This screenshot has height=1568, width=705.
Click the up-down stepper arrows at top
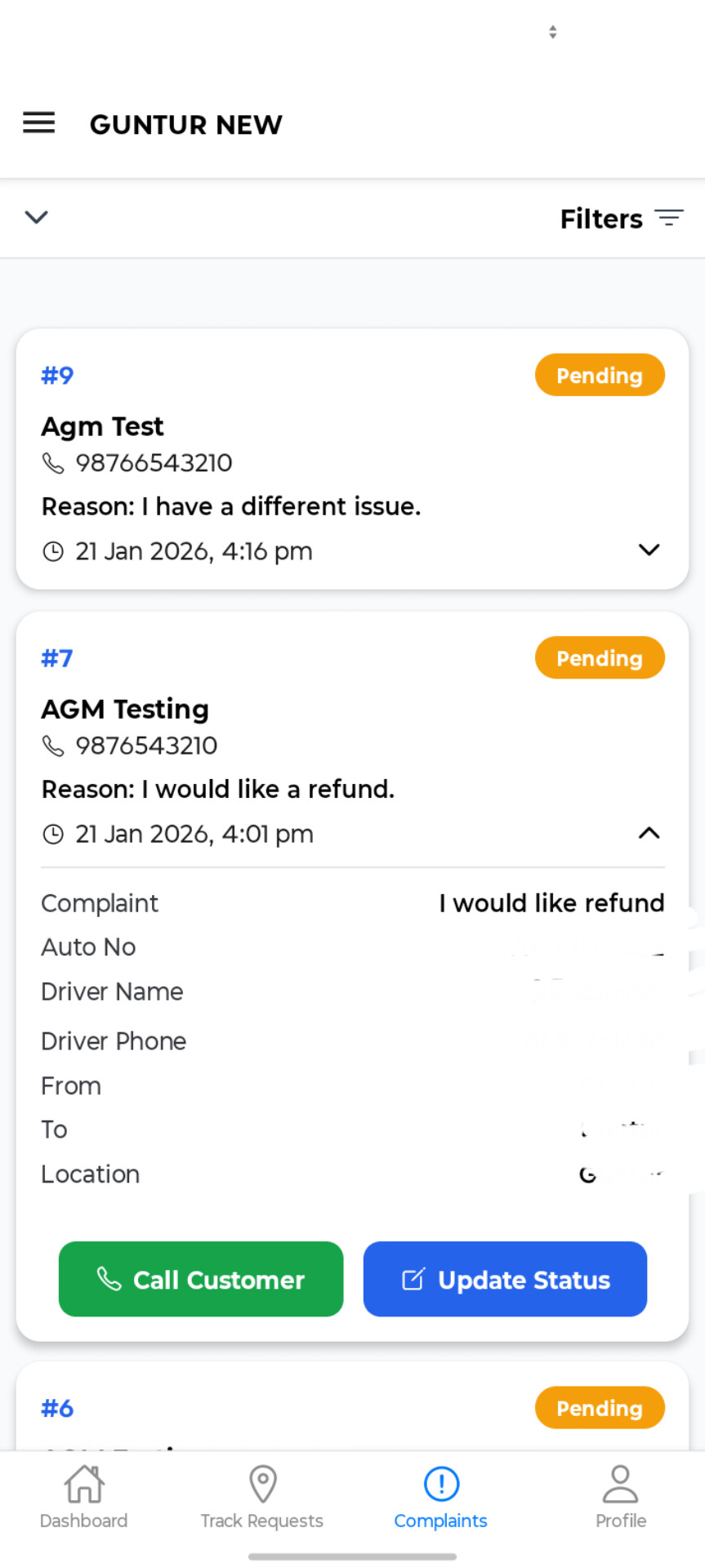(x=553, y=32)
